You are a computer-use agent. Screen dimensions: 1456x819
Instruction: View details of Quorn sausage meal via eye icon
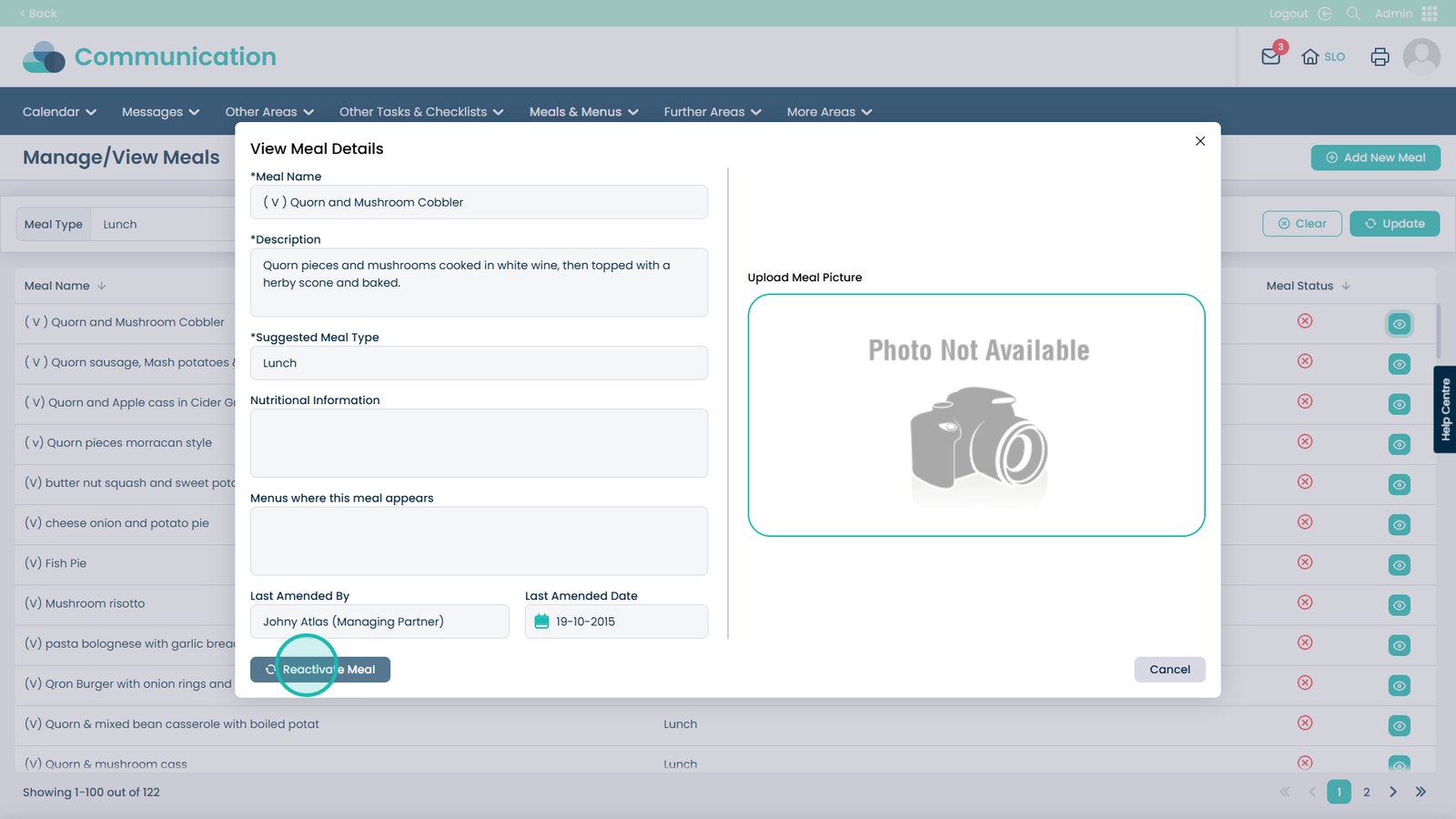tap(1399, 364)
